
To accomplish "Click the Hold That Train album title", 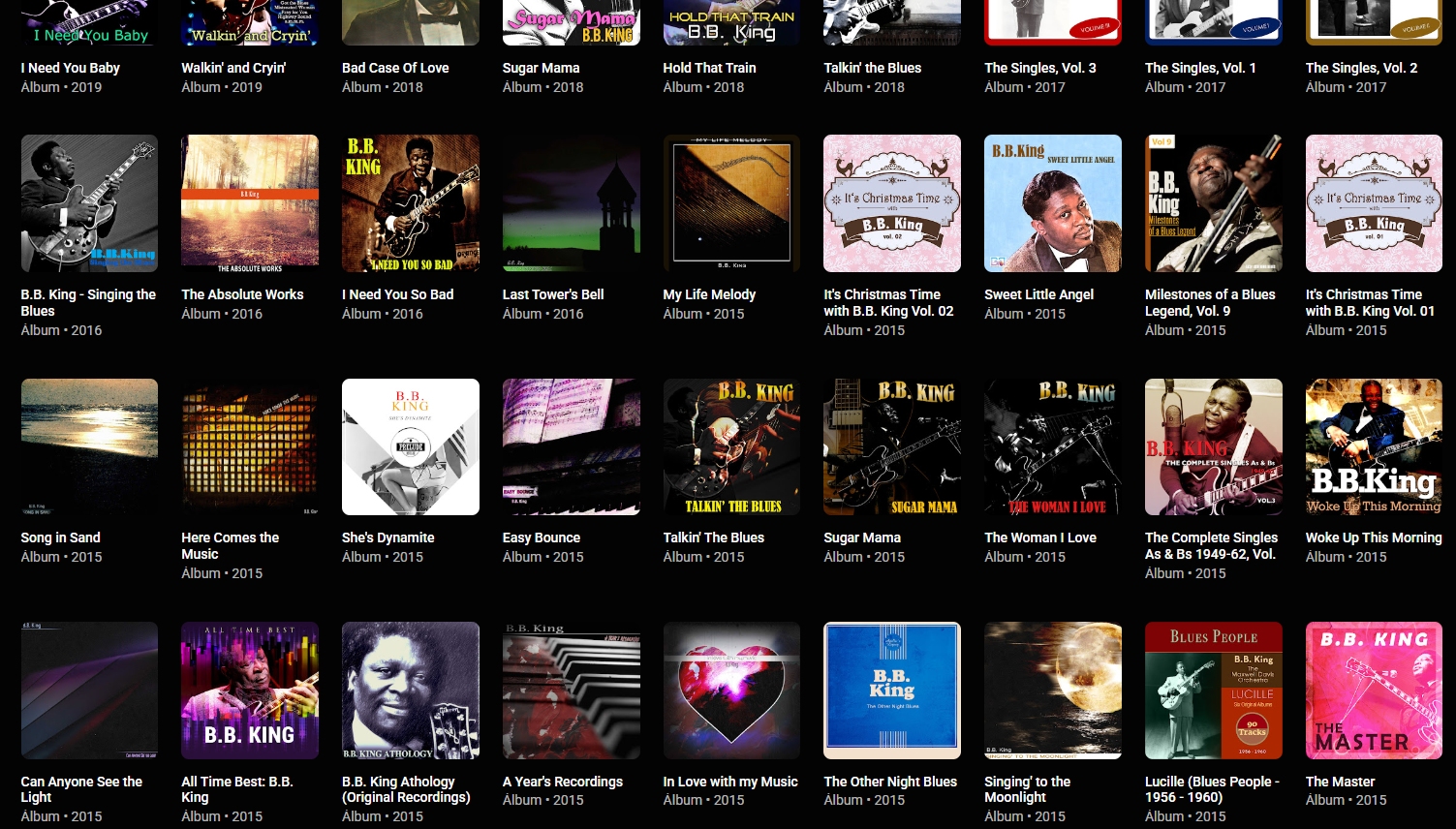I will coord(709,68).
